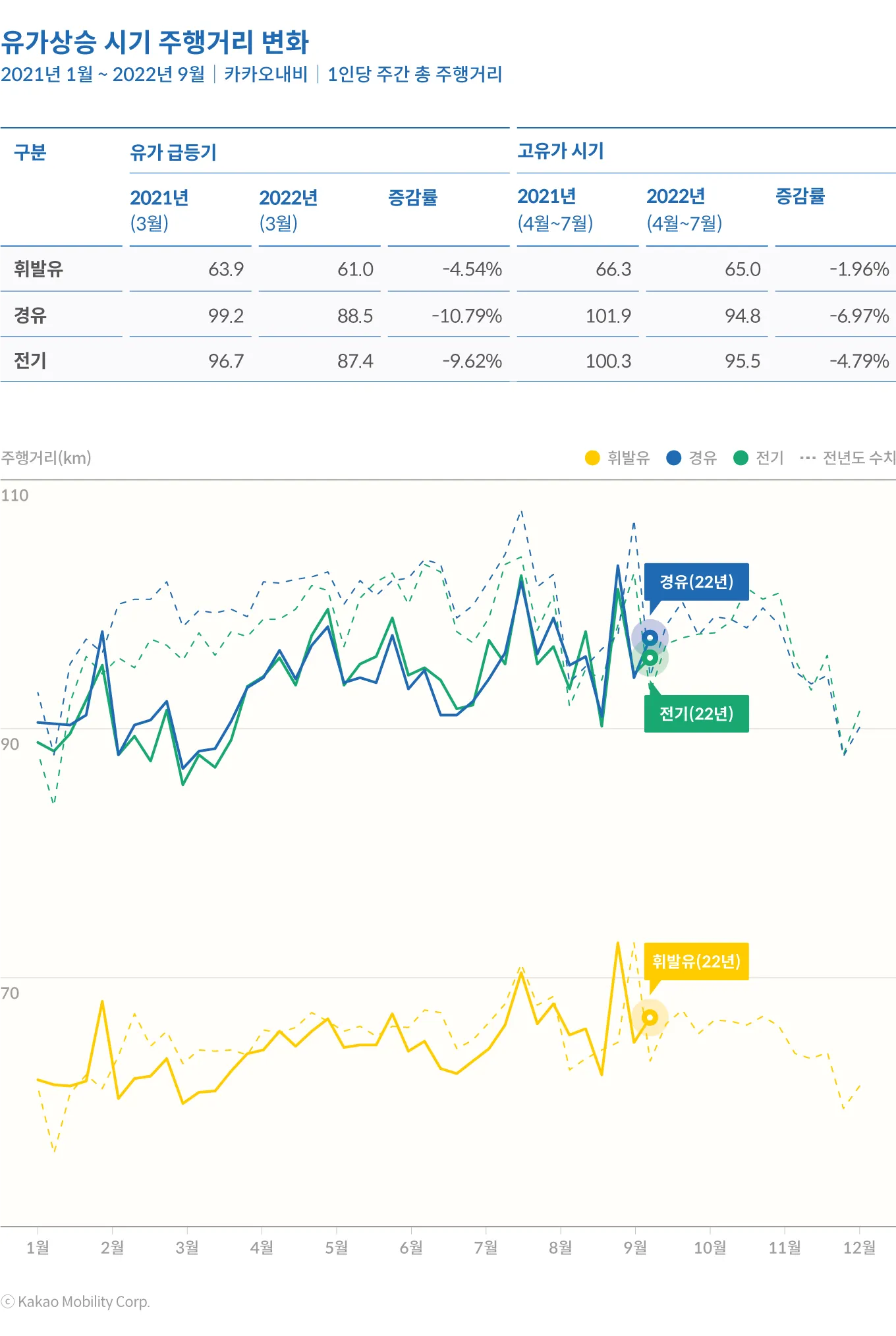Viewport: 896px width, 1336px height.
Task: Select the yellow 휘발유 data point marker
Action: click(650, 1018)
